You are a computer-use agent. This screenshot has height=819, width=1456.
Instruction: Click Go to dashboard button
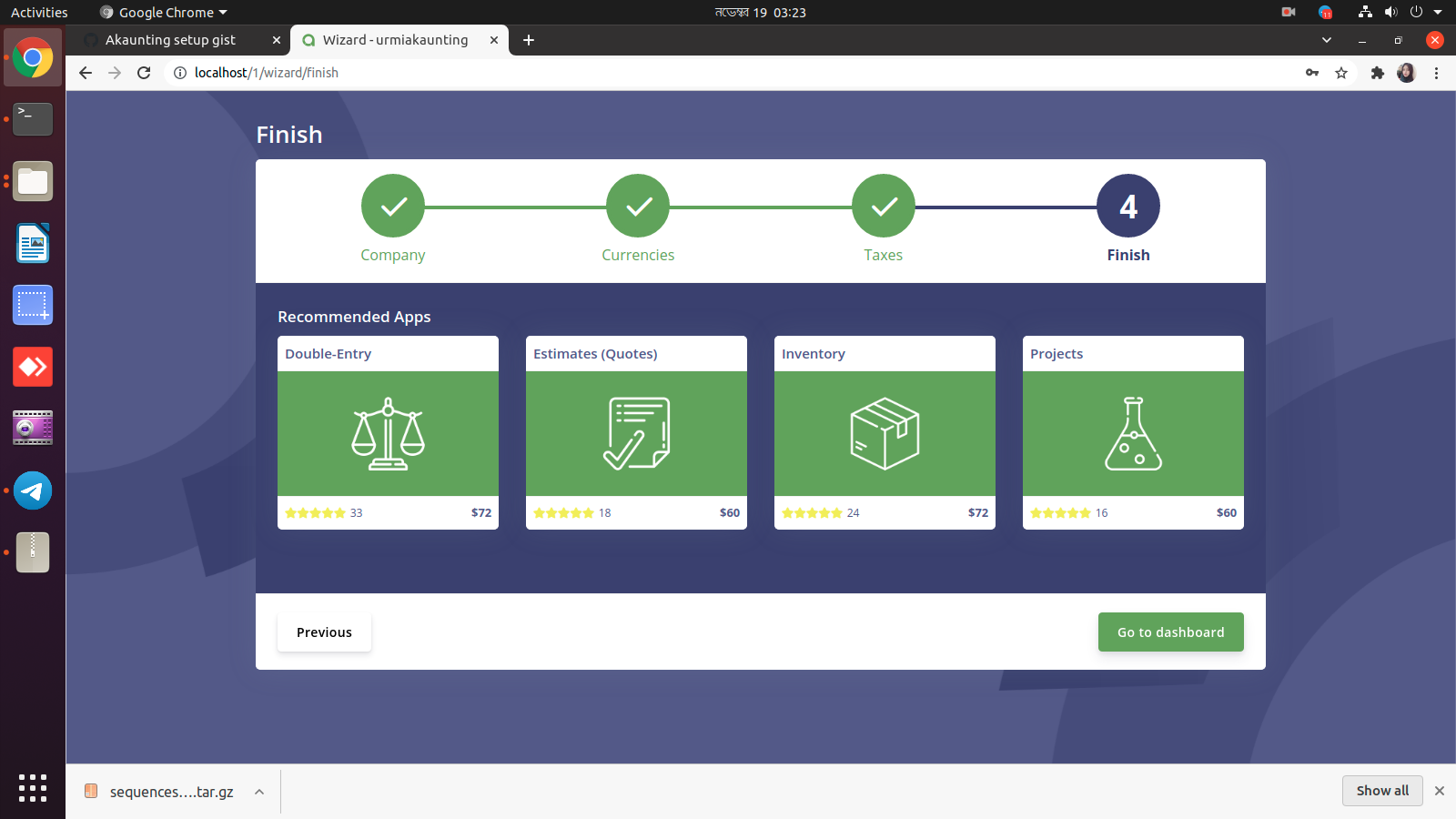click(1171, 632)
